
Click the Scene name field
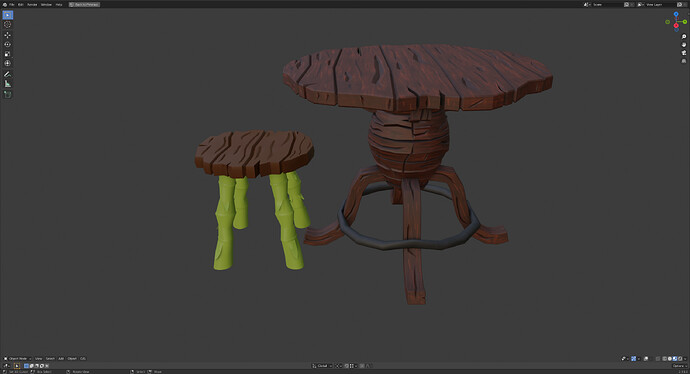point(607,4)
